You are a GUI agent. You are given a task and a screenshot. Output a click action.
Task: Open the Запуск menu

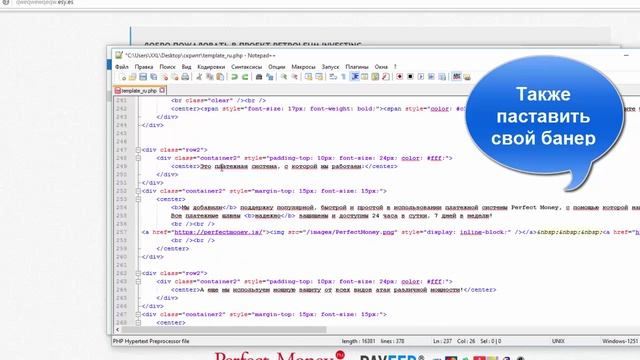[330, 67]
